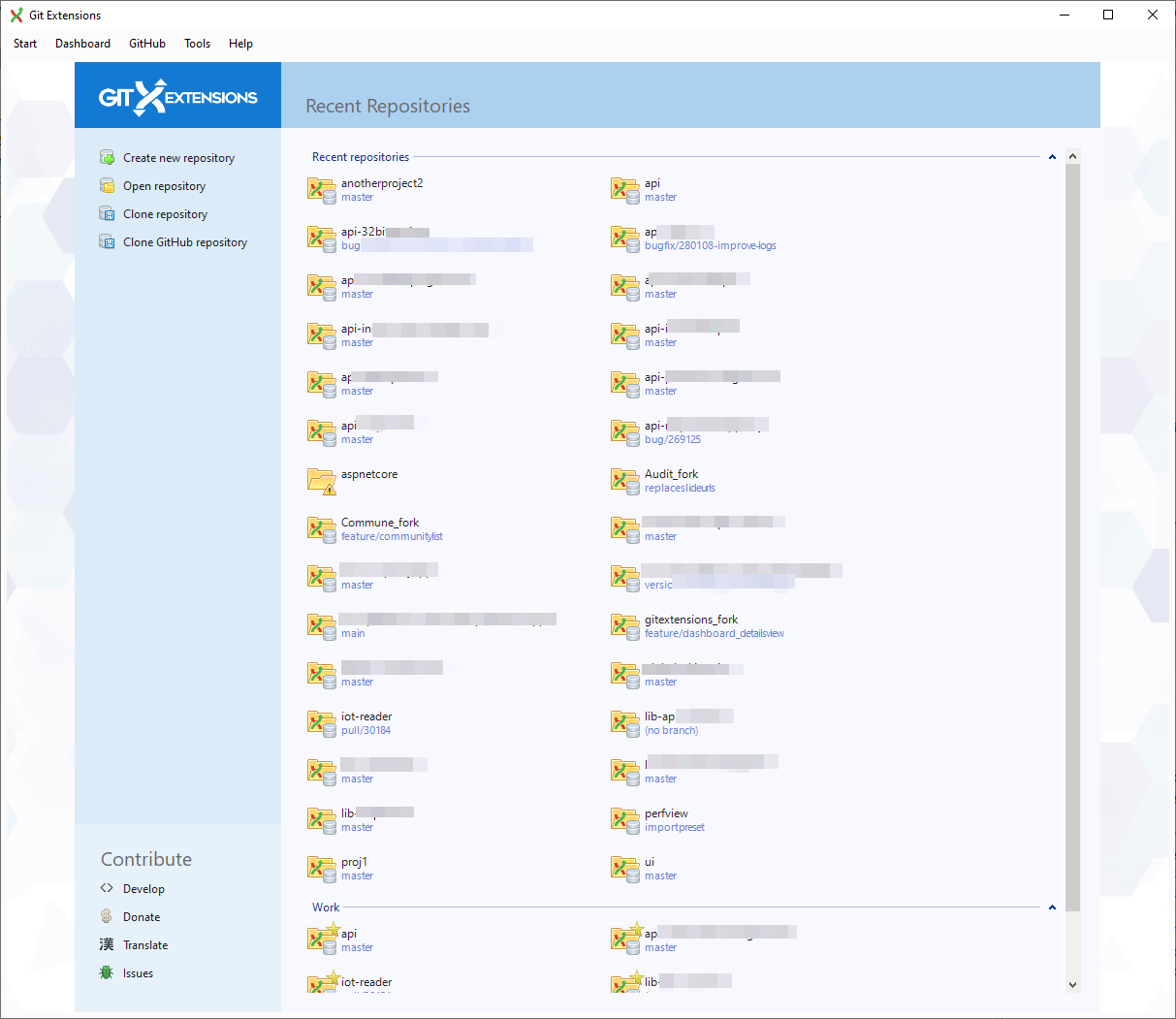Click the Commune_fork repository icon
Image resolution: width=1176 pixels, height=1019 pixels.
click(322, 528)
